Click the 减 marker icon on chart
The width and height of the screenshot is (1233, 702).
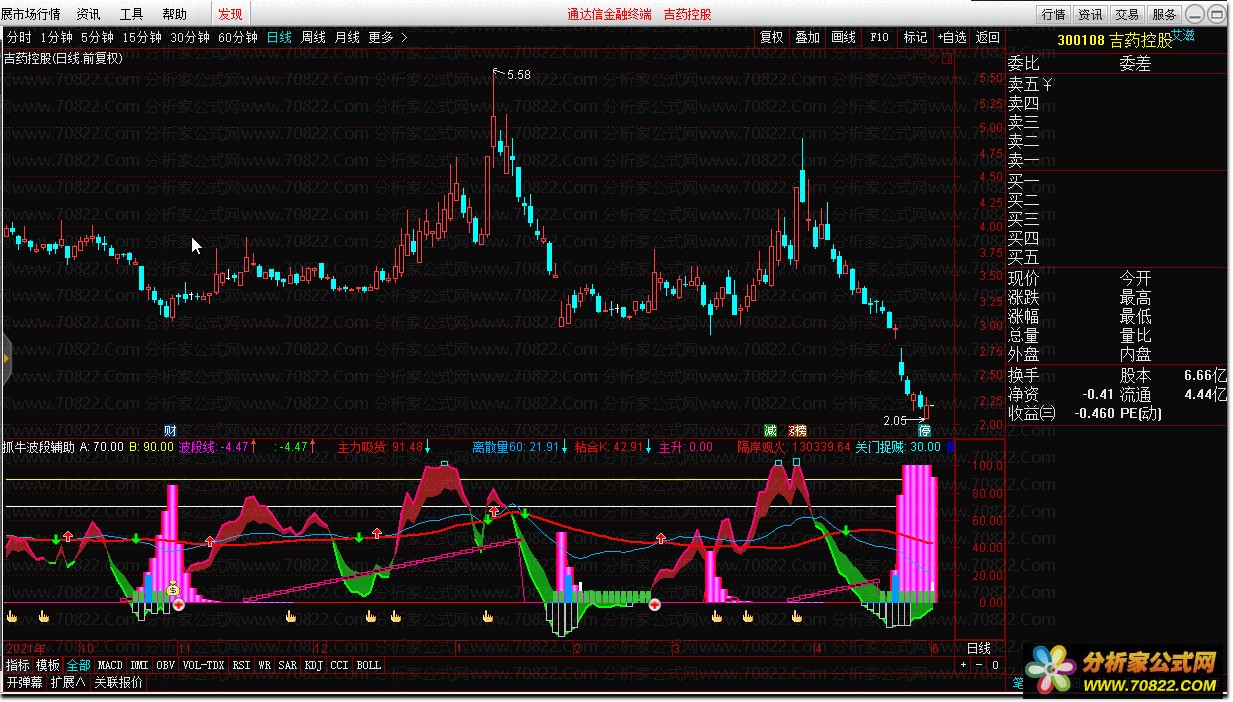(x=770, y=430)
